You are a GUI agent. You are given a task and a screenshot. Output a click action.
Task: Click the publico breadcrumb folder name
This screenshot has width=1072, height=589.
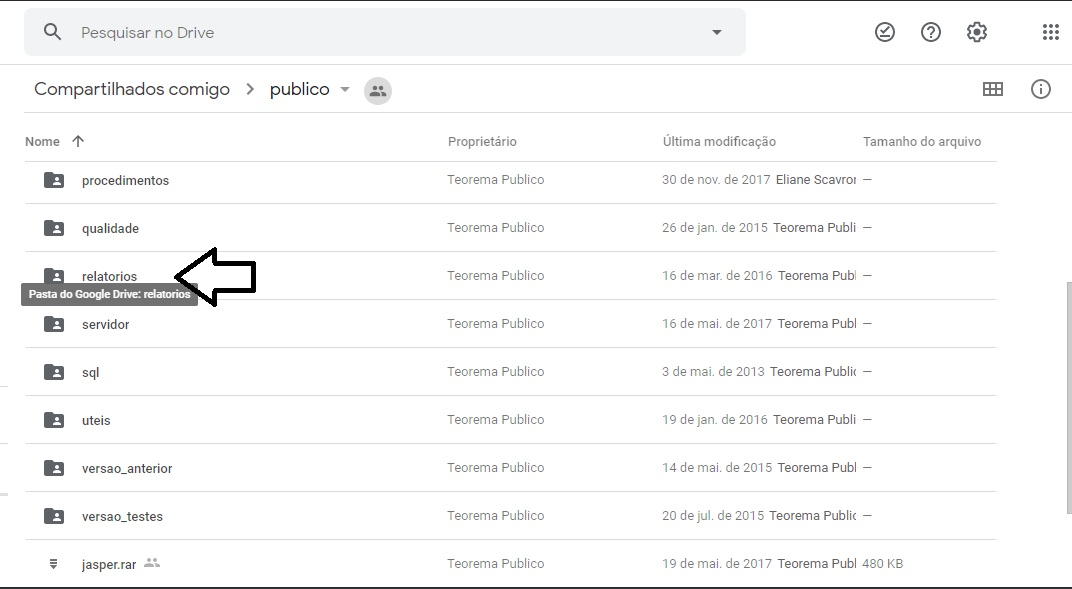[x=299, y=90]
